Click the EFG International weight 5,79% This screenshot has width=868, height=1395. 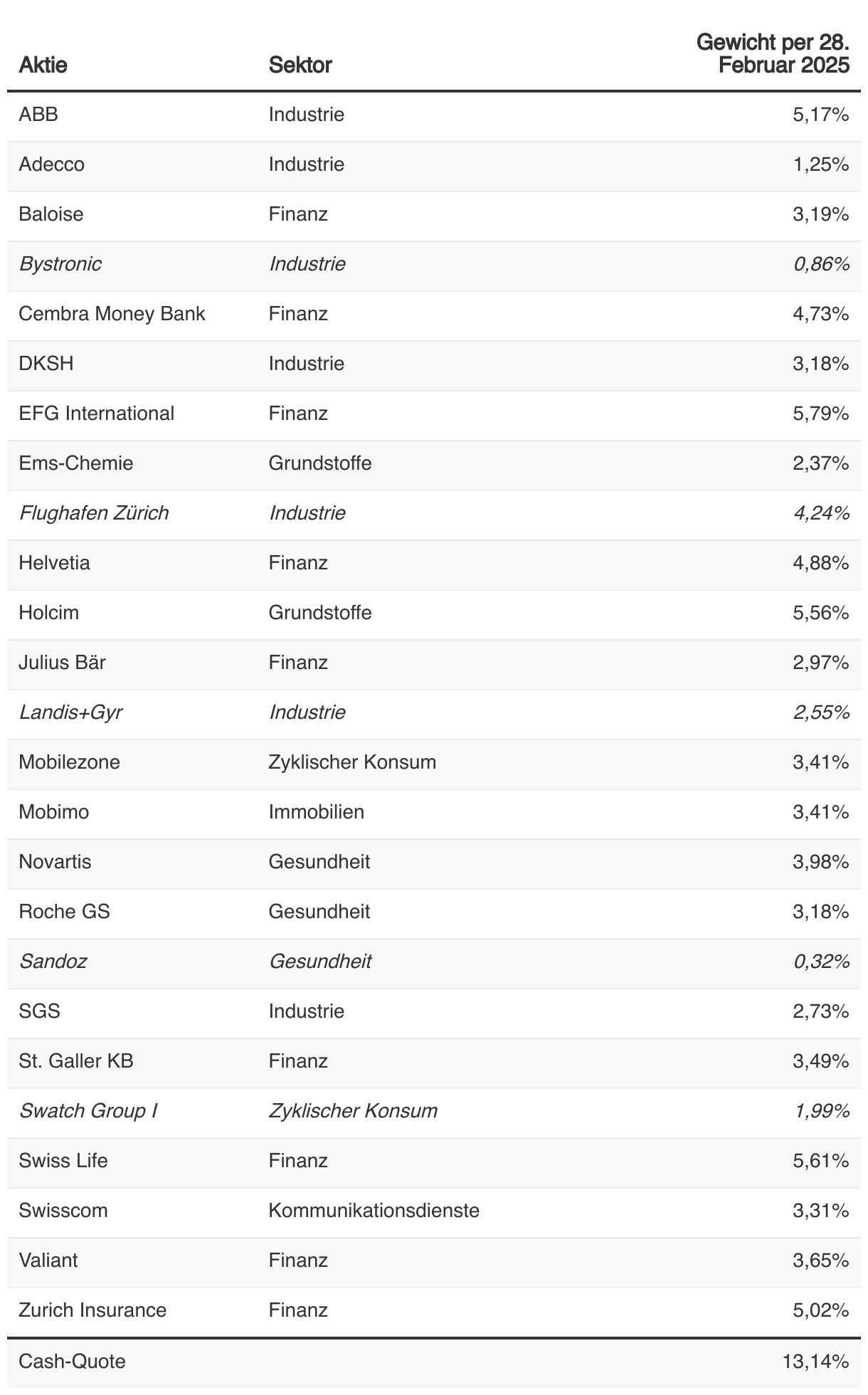821,414
